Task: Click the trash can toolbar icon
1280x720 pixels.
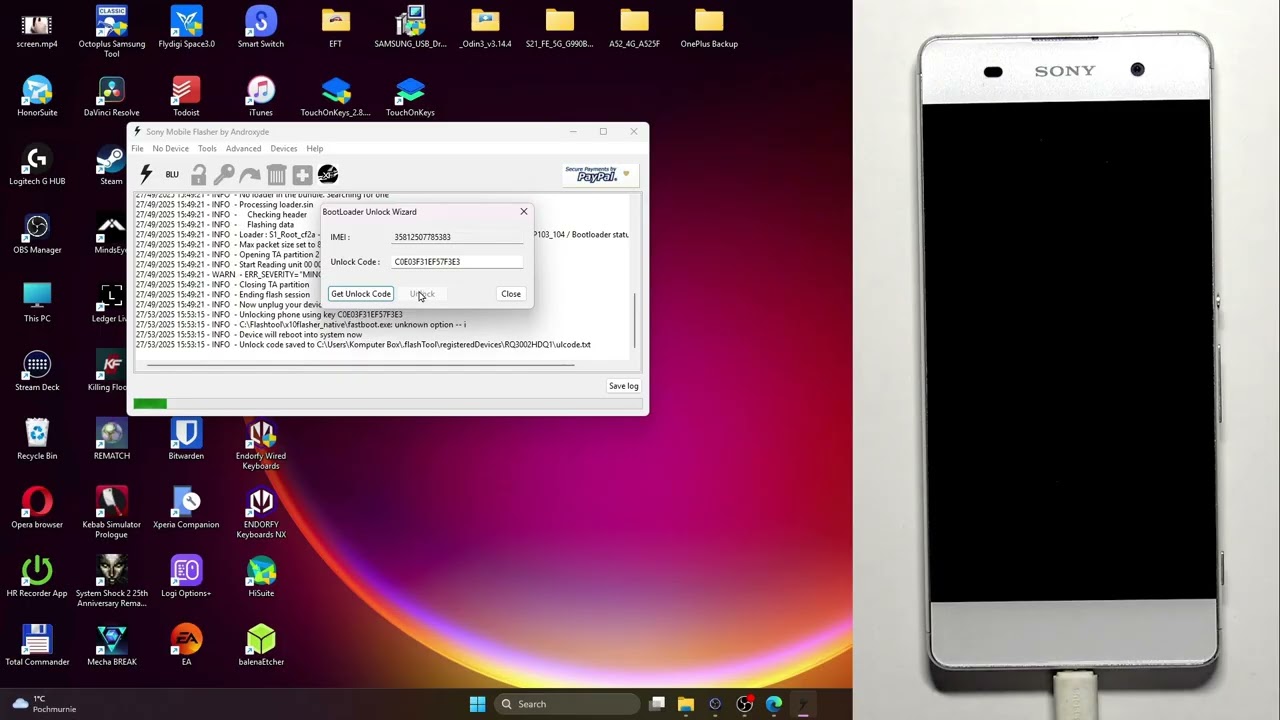Action: pyautogui.click(x=276, y=175)
